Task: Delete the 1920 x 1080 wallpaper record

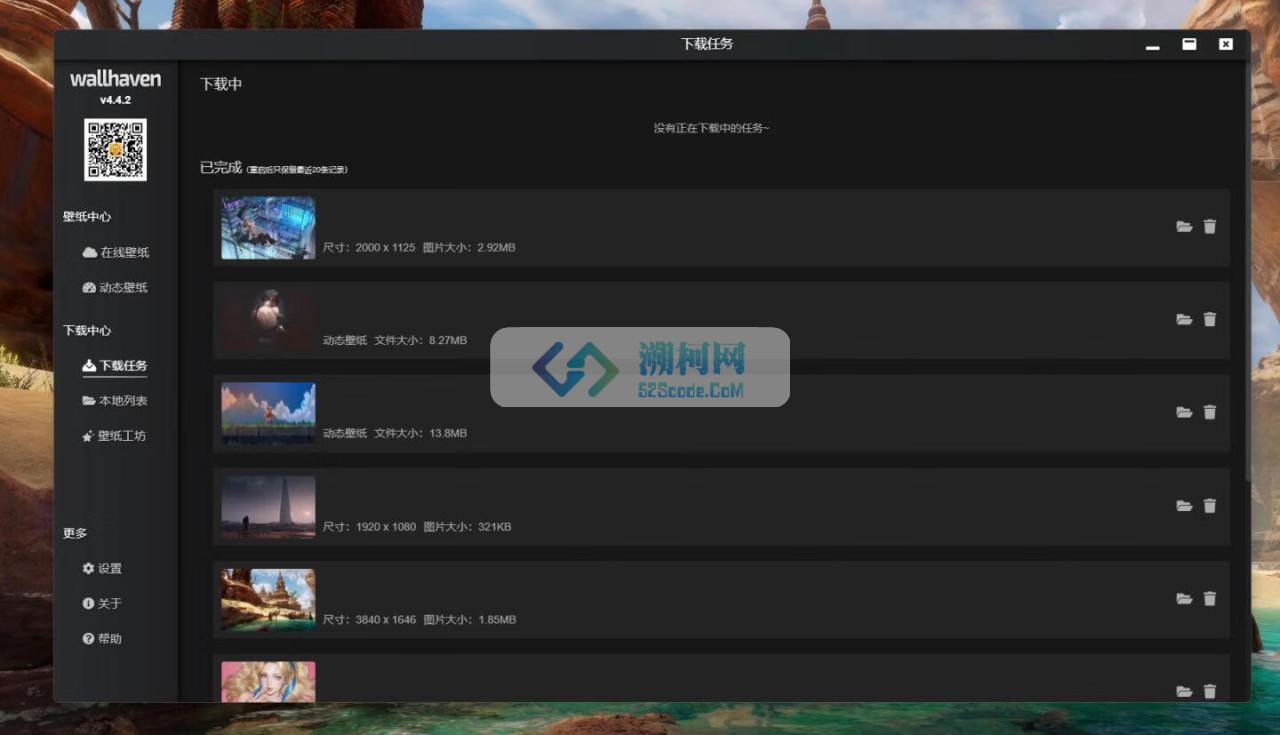Action: (1210, 506)
